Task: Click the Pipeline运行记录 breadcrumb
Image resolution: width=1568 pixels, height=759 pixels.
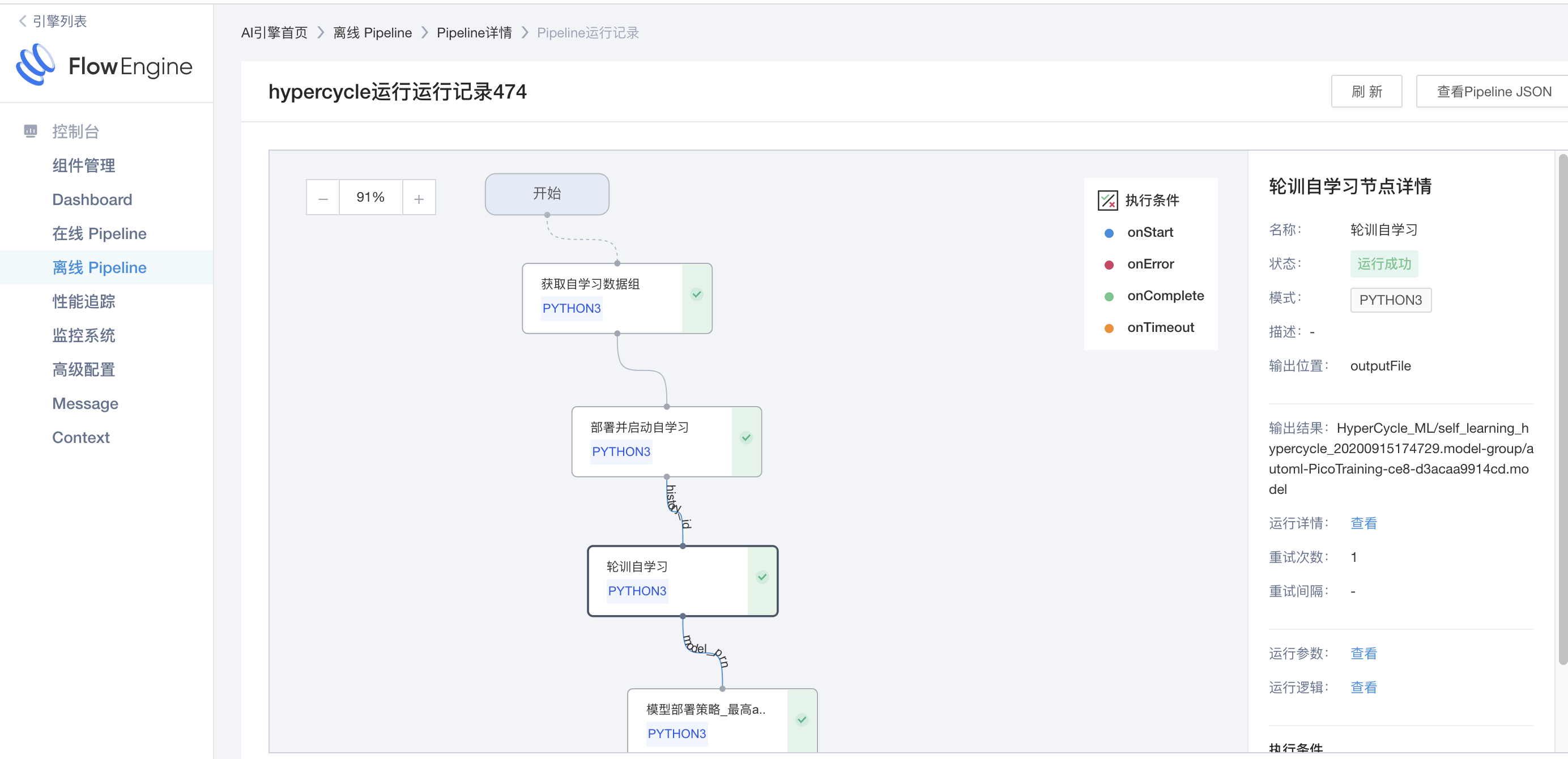Action: (x=588, y=33)
